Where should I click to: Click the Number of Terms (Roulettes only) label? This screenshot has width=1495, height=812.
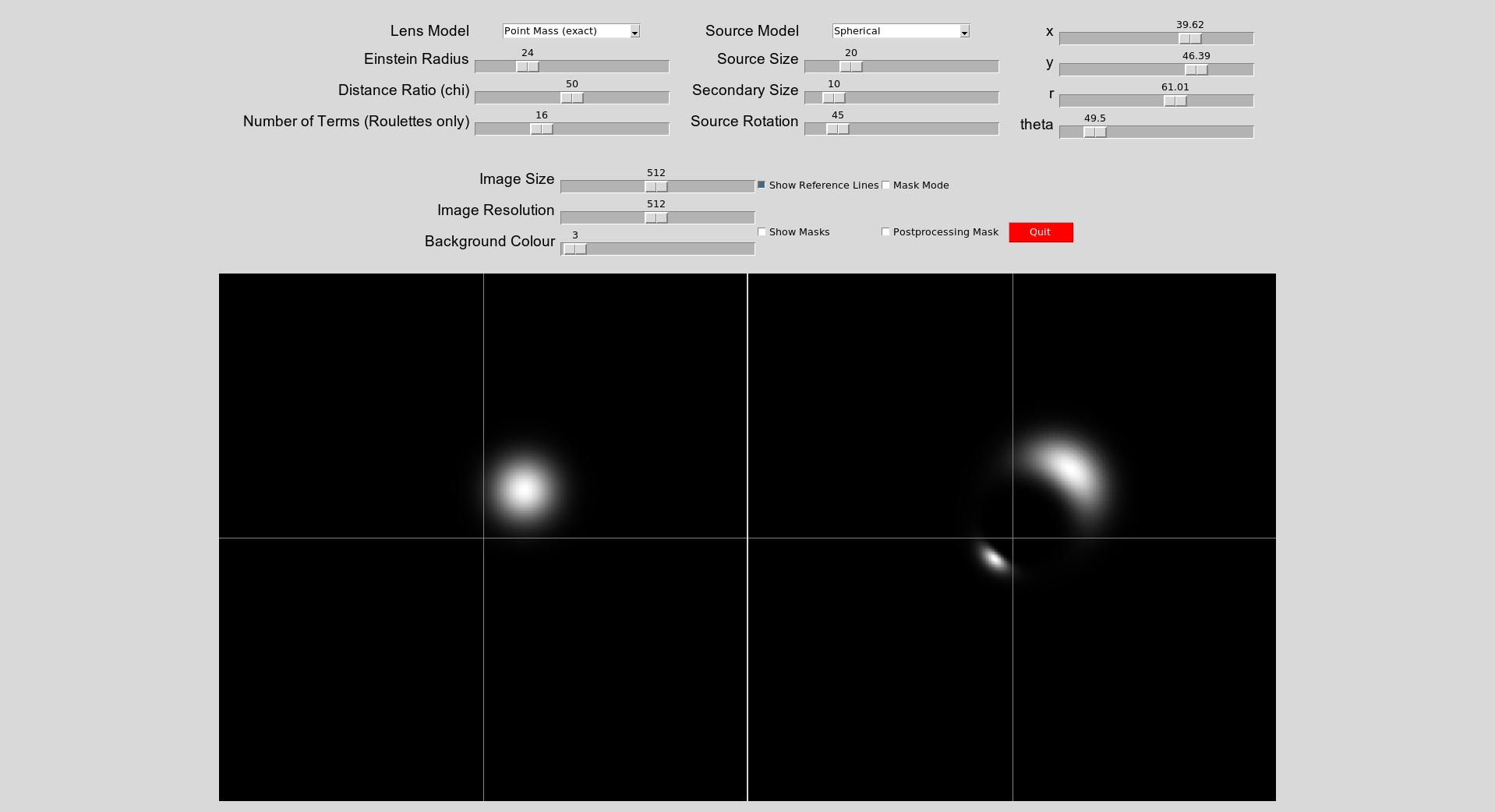pos(356,122)
